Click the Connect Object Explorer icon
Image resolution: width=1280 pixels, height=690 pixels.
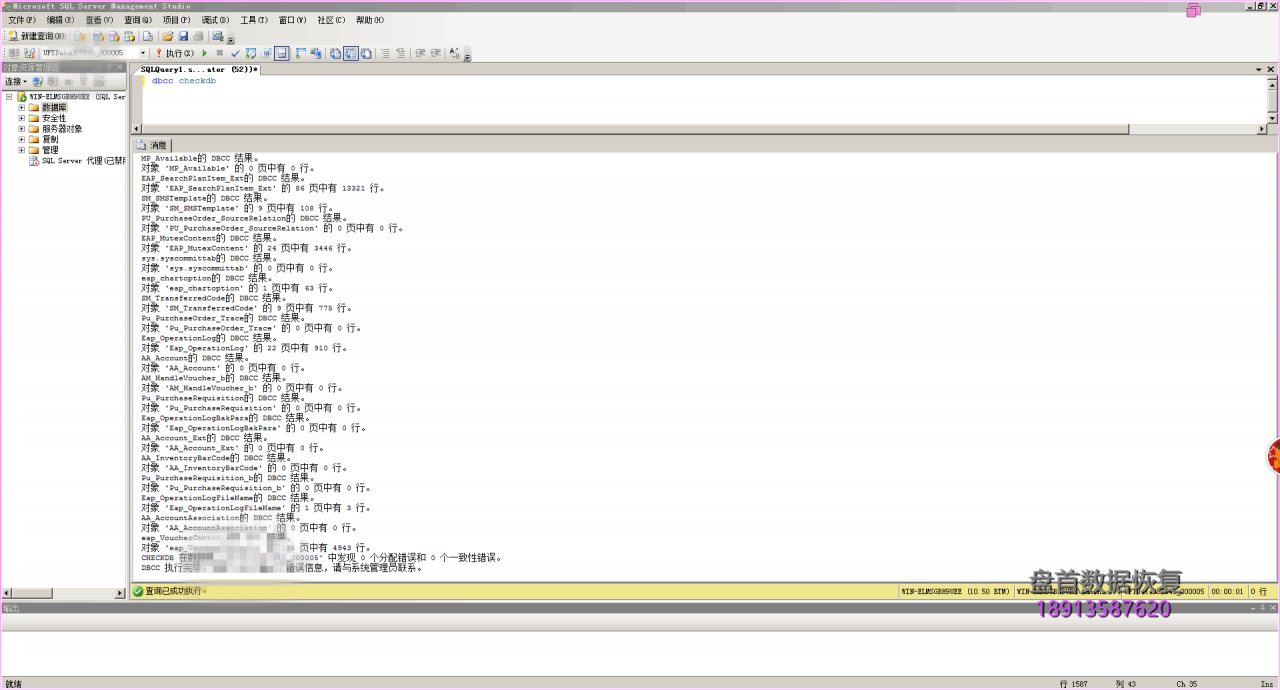(37, 82)
